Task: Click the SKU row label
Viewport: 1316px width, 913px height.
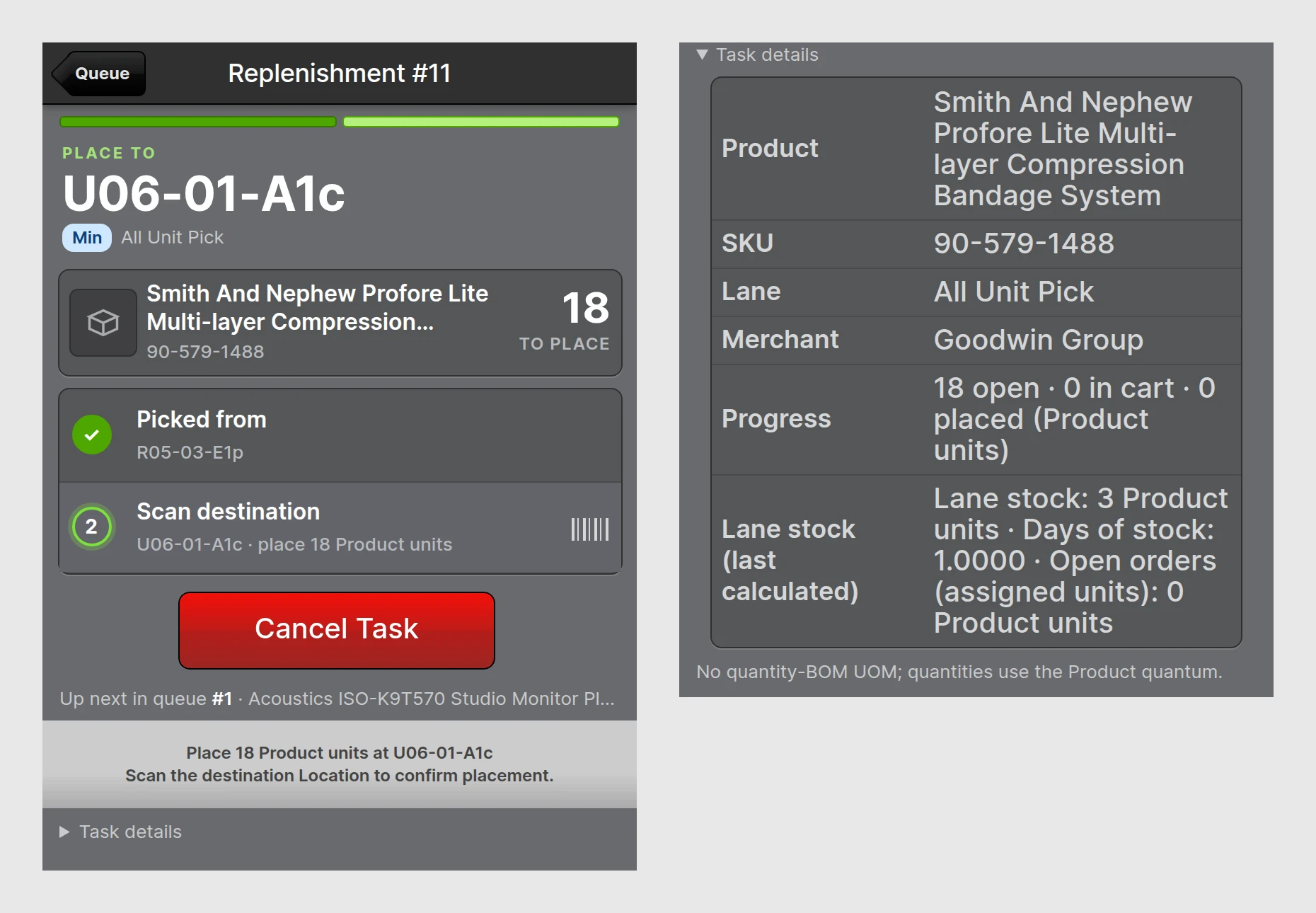Action: click(x=747, y=243)
